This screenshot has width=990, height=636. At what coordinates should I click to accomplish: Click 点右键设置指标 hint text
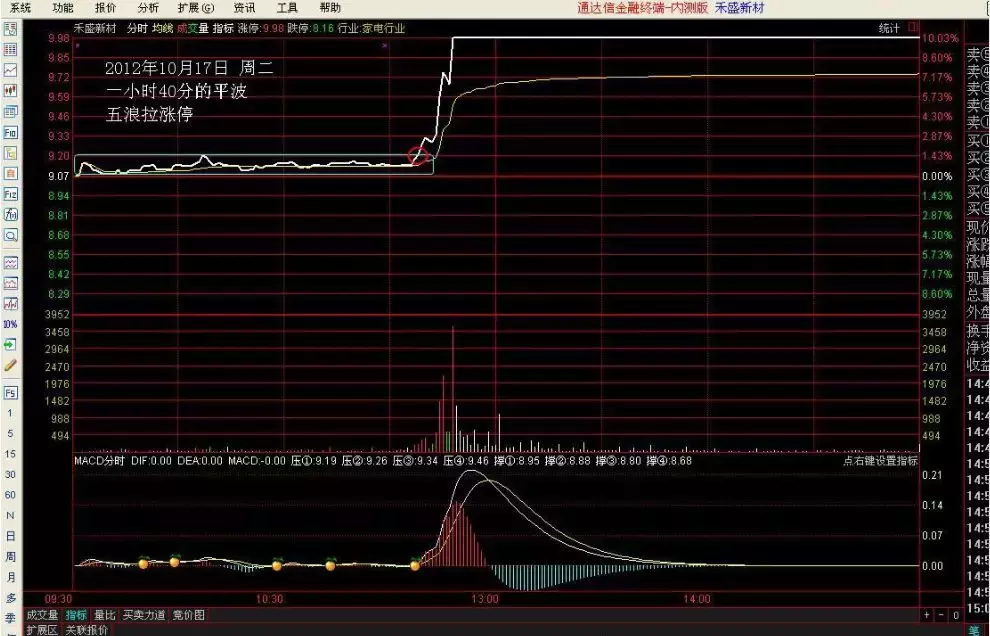point(880,461)
